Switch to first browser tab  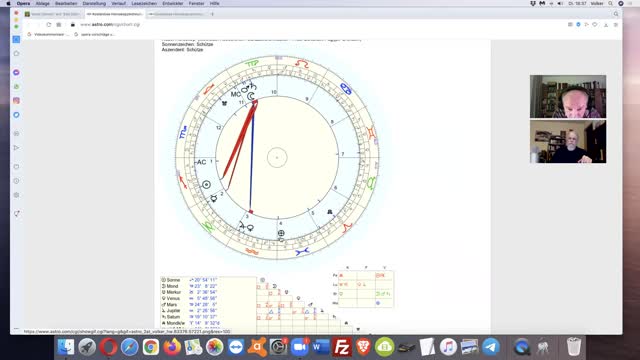click(53, 14)
